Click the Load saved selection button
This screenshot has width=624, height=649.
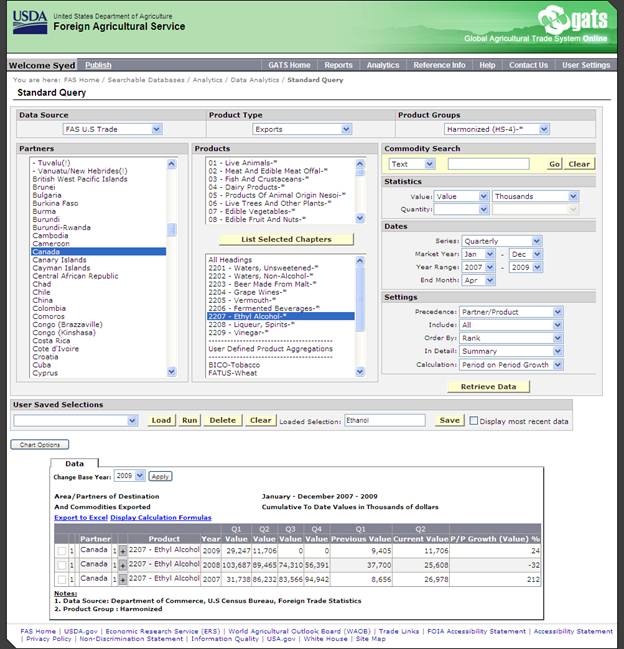[161, 420]
